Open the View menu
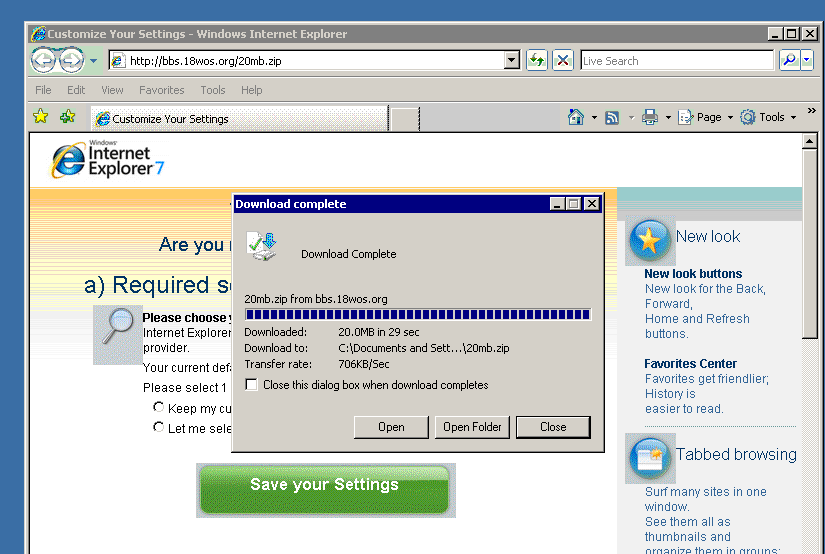 pyautogui.click(x=112, y=90)
